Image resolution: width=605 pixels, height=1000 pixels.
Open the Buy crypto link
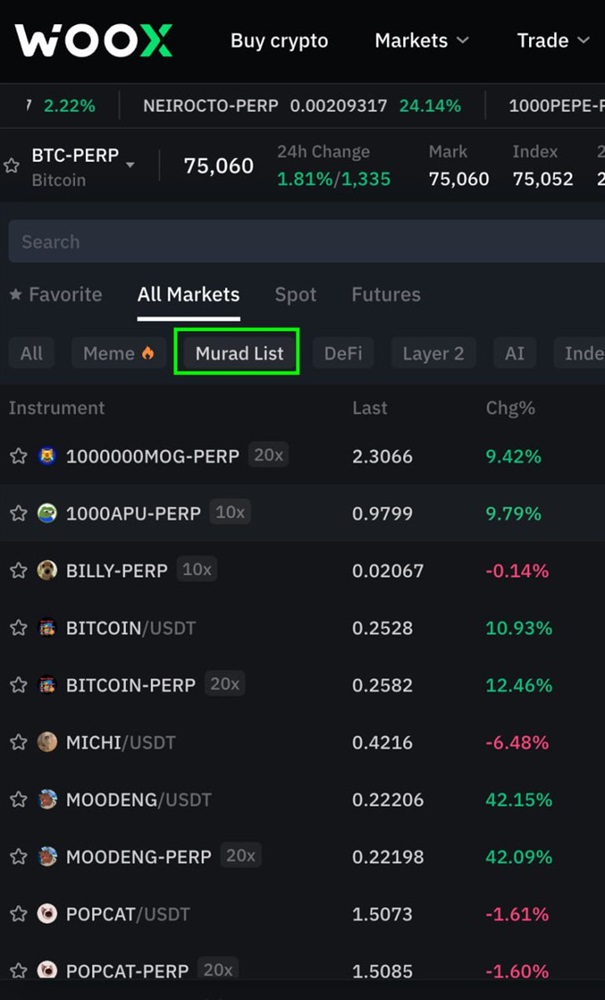coord(279,41)
